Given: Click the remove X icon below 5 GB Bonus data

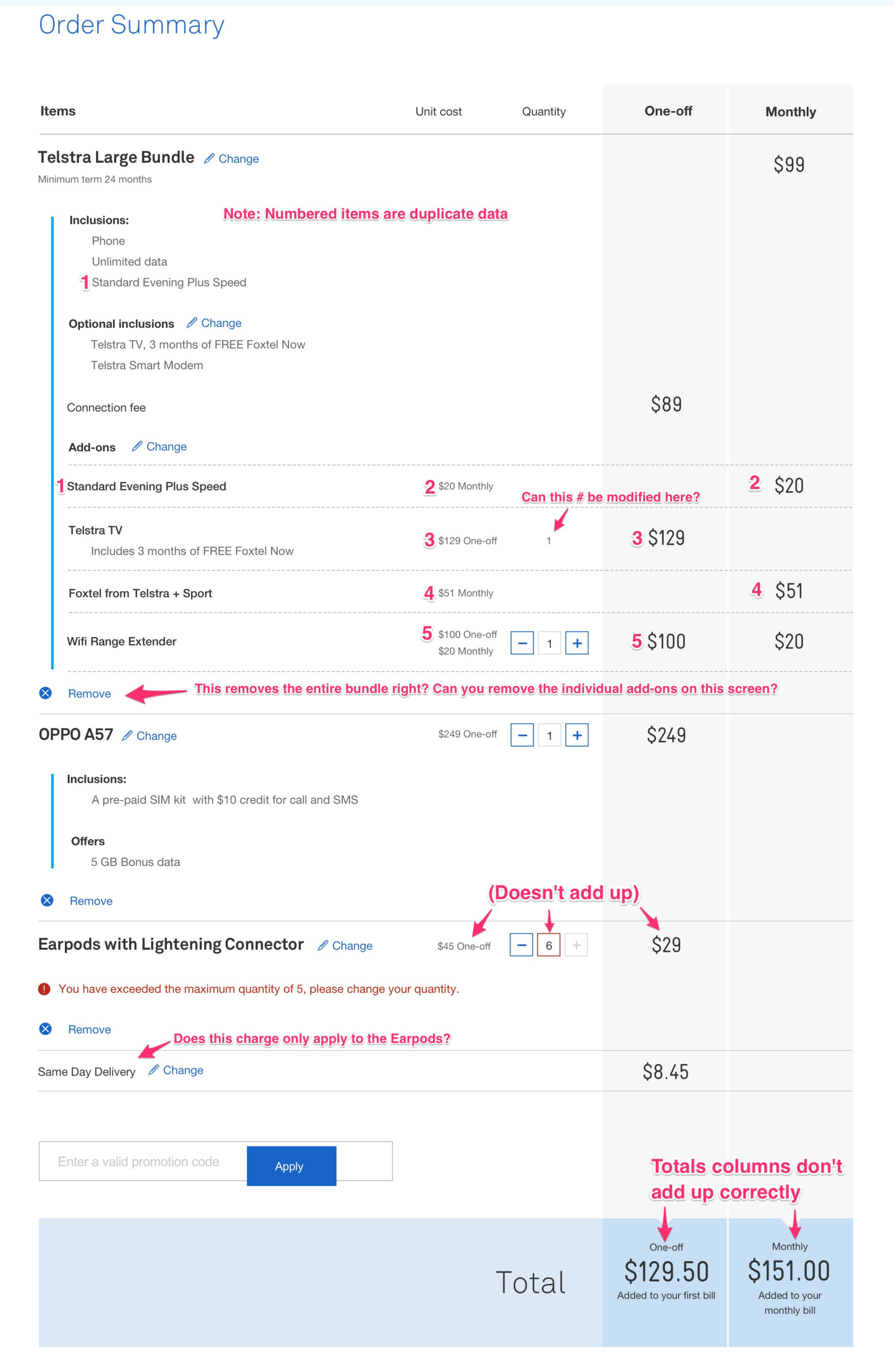Looking at the screenshot, I should coord(47,900).
